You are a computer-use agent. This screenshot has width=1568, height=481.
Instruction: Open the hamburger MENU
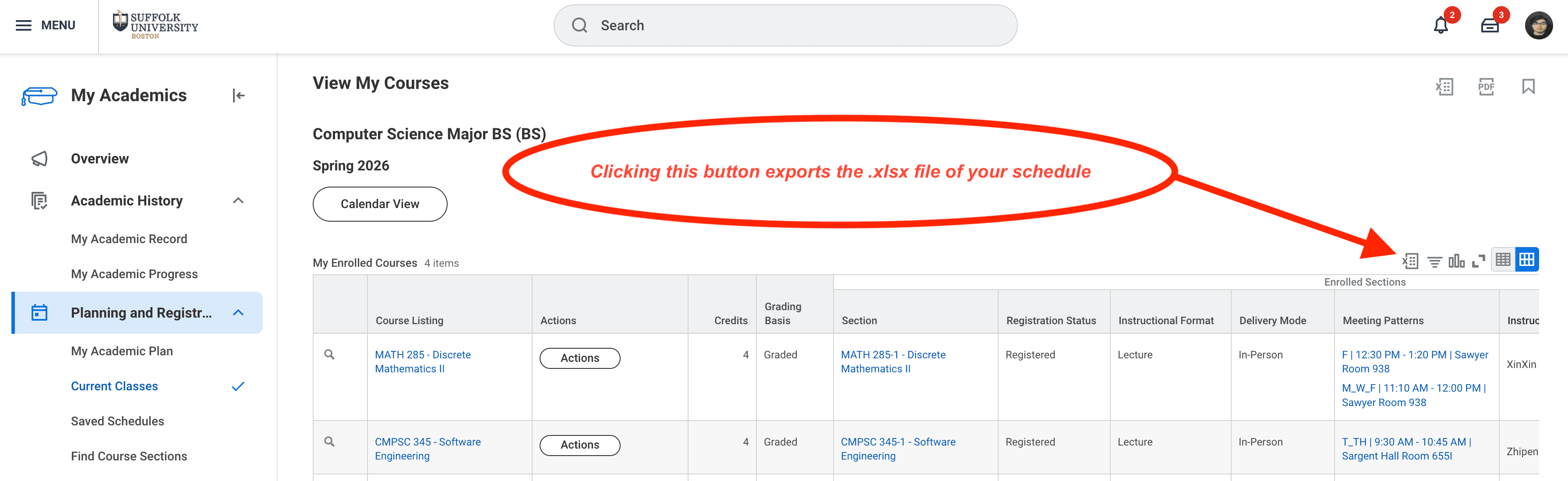[x=23, y=25]
